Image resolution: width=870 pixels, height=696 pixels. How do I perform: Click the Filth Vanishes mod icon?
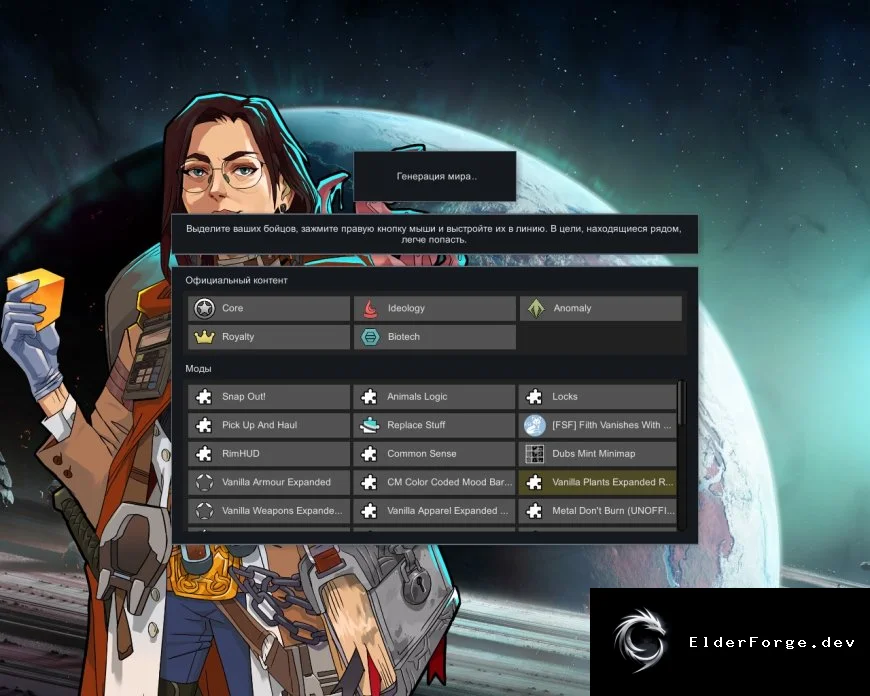(534, 425)
